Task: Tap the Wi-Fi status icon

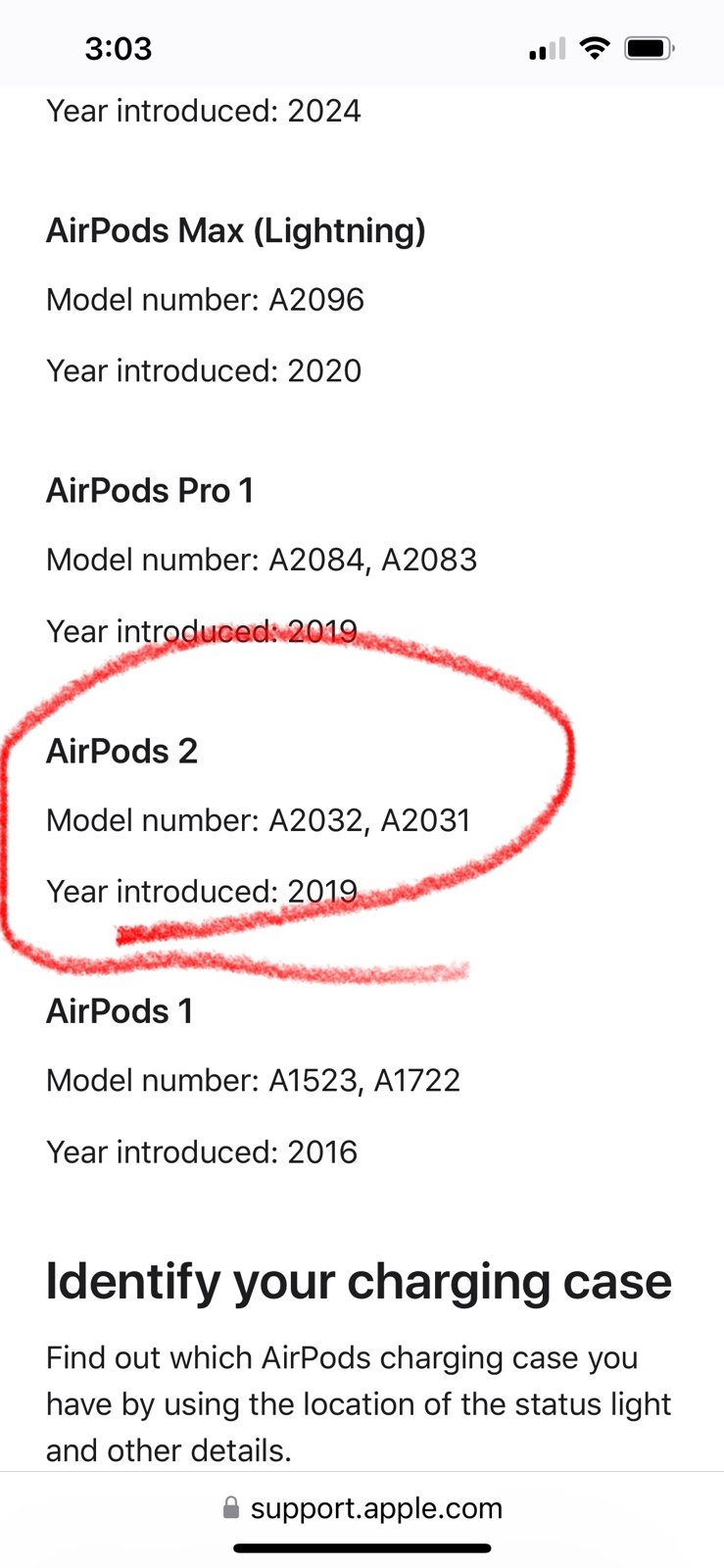Action: [x=594, y=47]
